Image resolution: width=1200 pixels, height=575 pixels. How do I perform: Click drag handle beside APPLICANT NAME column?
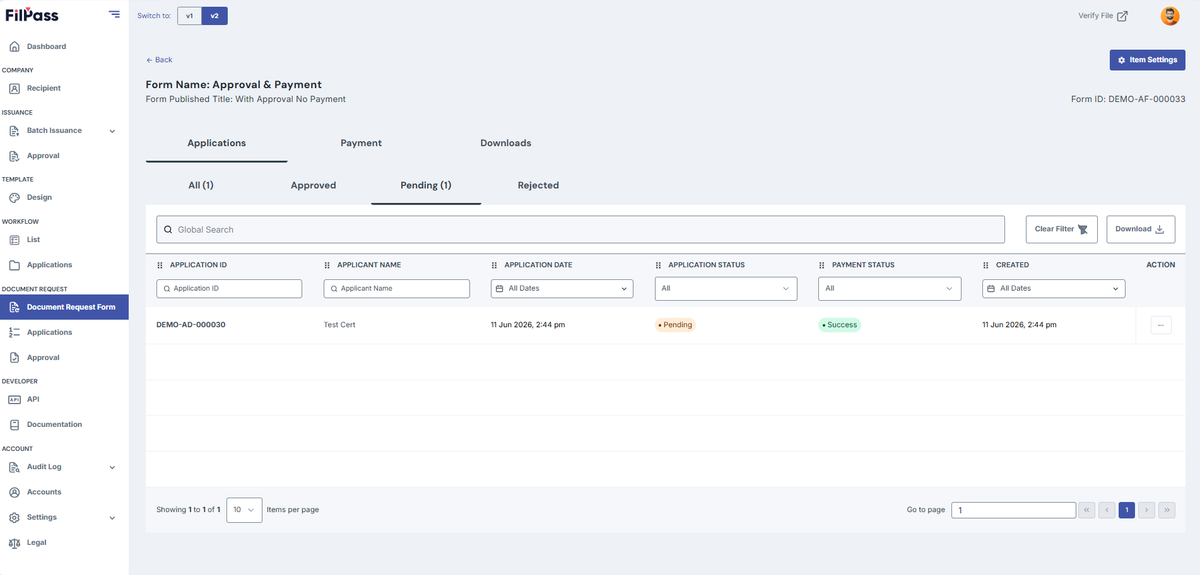coord(327,265)
